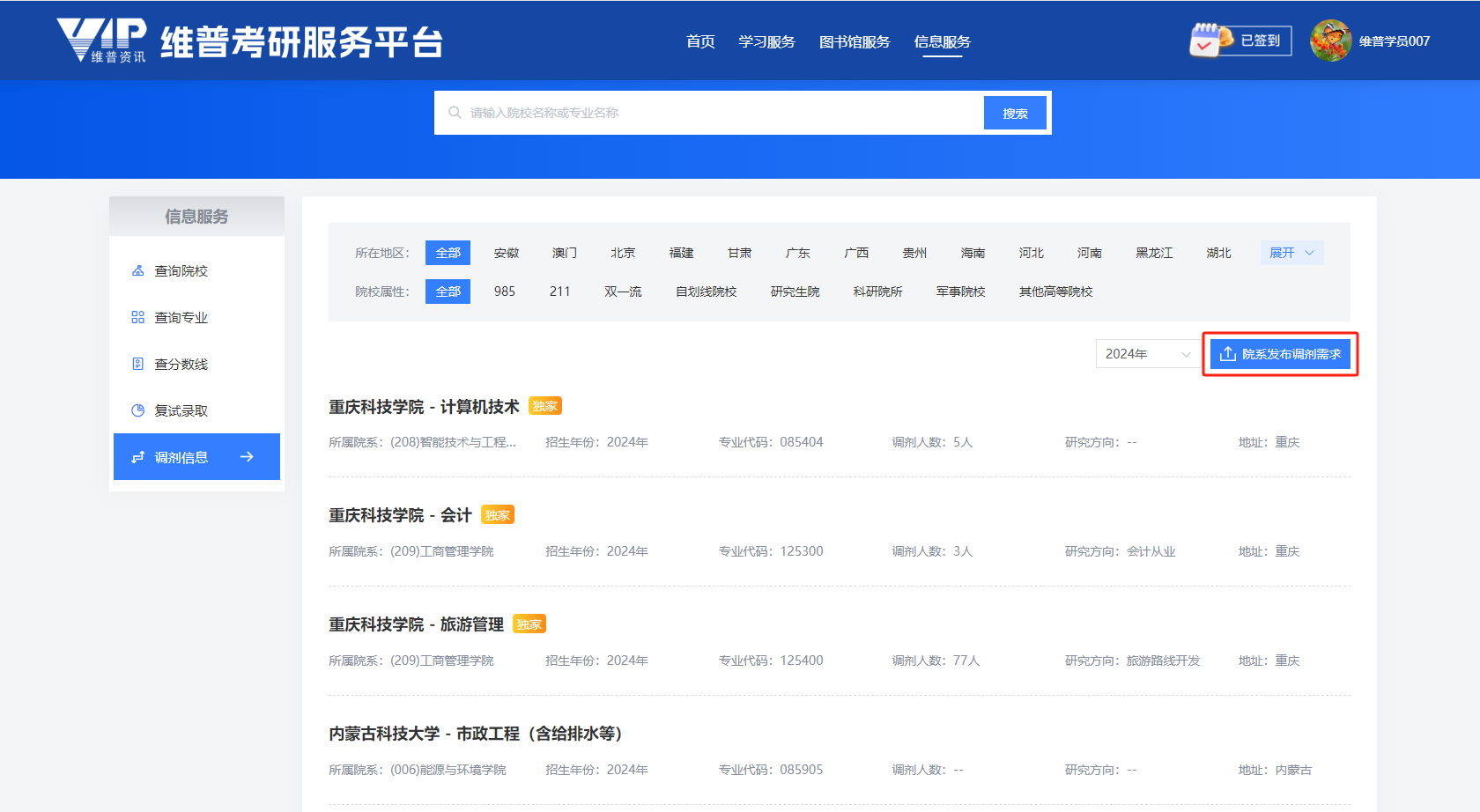Filter schools by 科研院所
Screen dimensions: 1480x812
coord(877,292)
